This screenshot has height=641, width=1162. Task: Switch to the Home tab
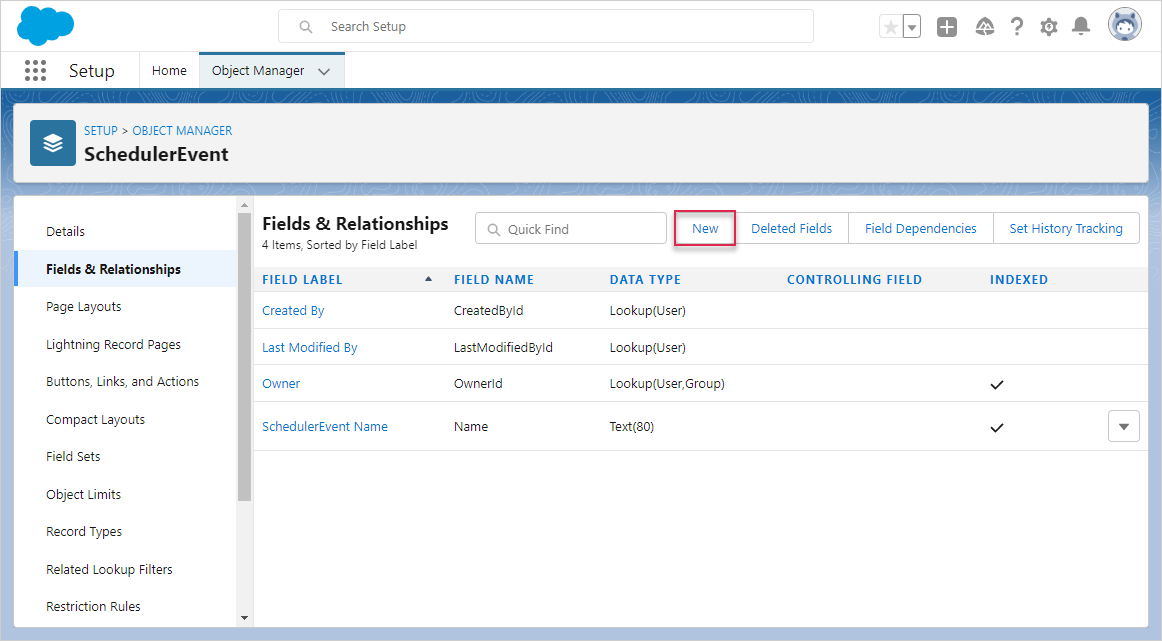tap(169, 71)
